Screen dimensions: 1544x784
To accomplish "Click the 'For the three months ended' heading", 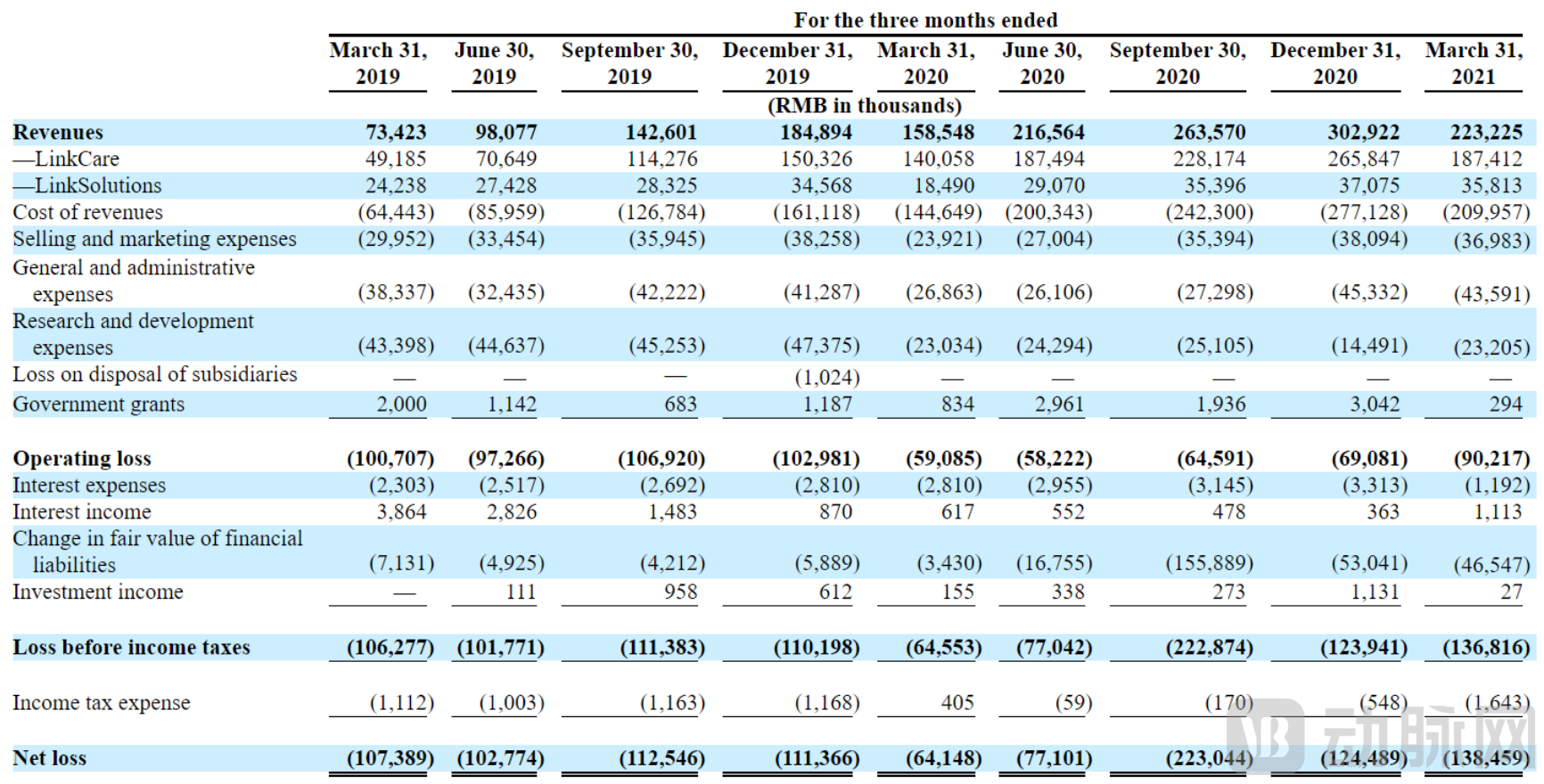I will tap(925, 20).
